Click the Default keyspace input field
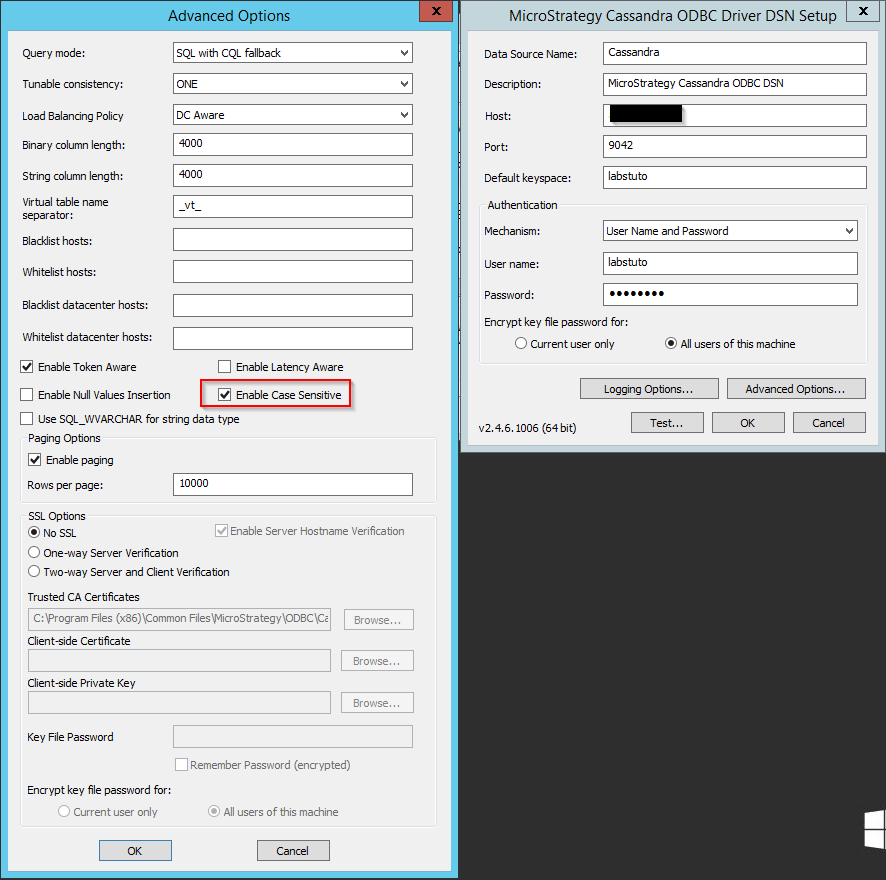This screenshot has height=880, width=886. point(734,178)
